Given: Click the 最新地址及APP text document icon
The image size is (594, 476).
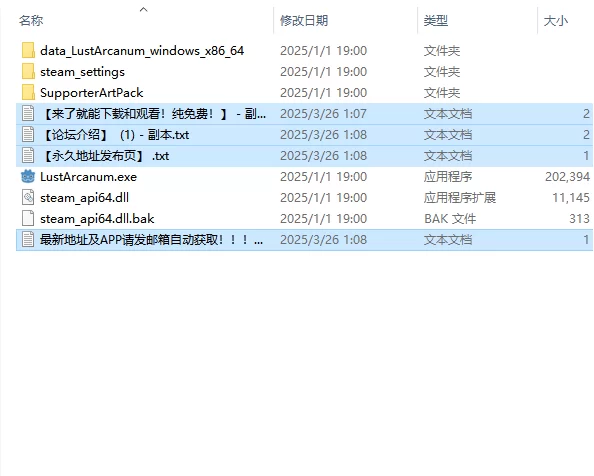Looking at the screenshot, I should [x=28, y=240].
